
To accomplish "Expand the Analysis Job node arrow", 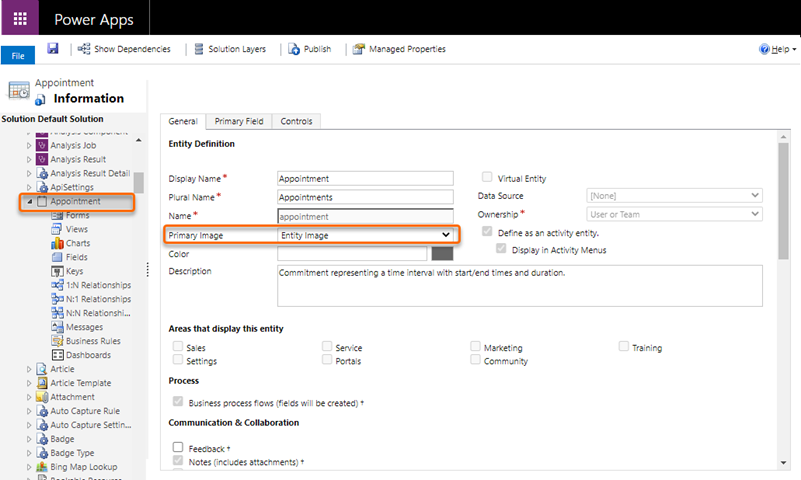I will (x=29, y=146).
